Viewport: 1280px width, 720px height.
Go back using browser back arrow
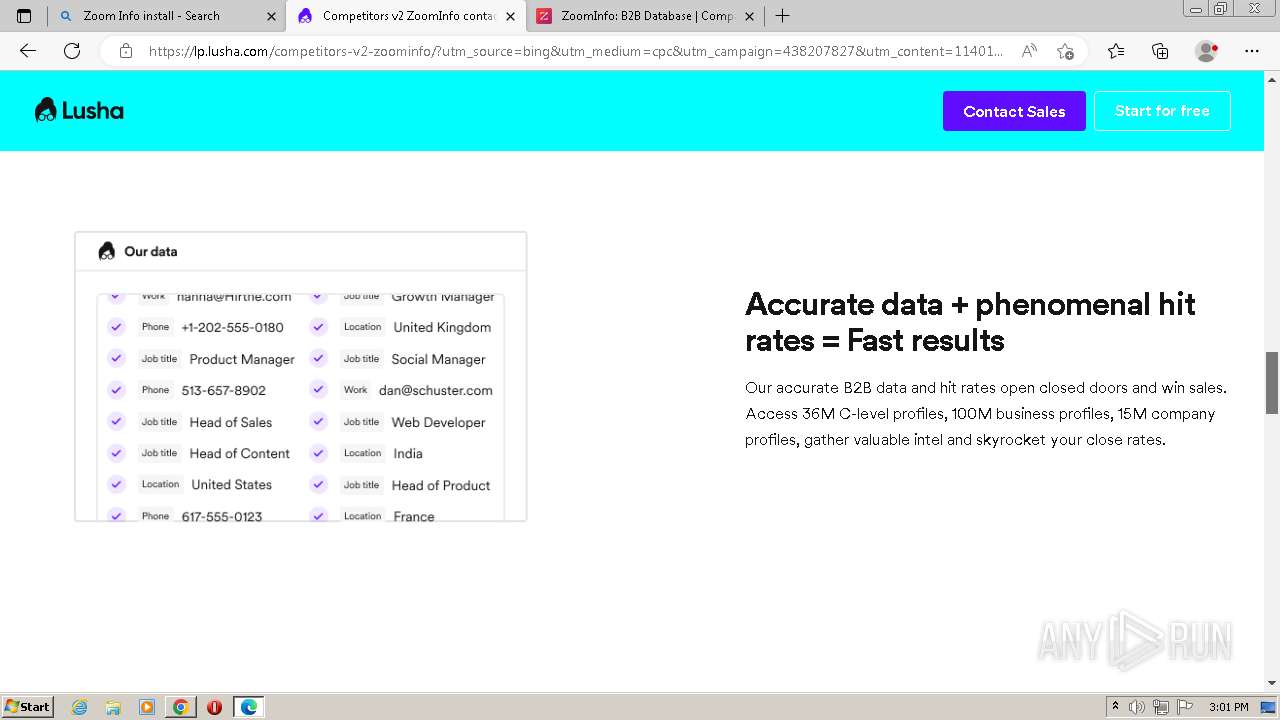(x=28, y=51)
